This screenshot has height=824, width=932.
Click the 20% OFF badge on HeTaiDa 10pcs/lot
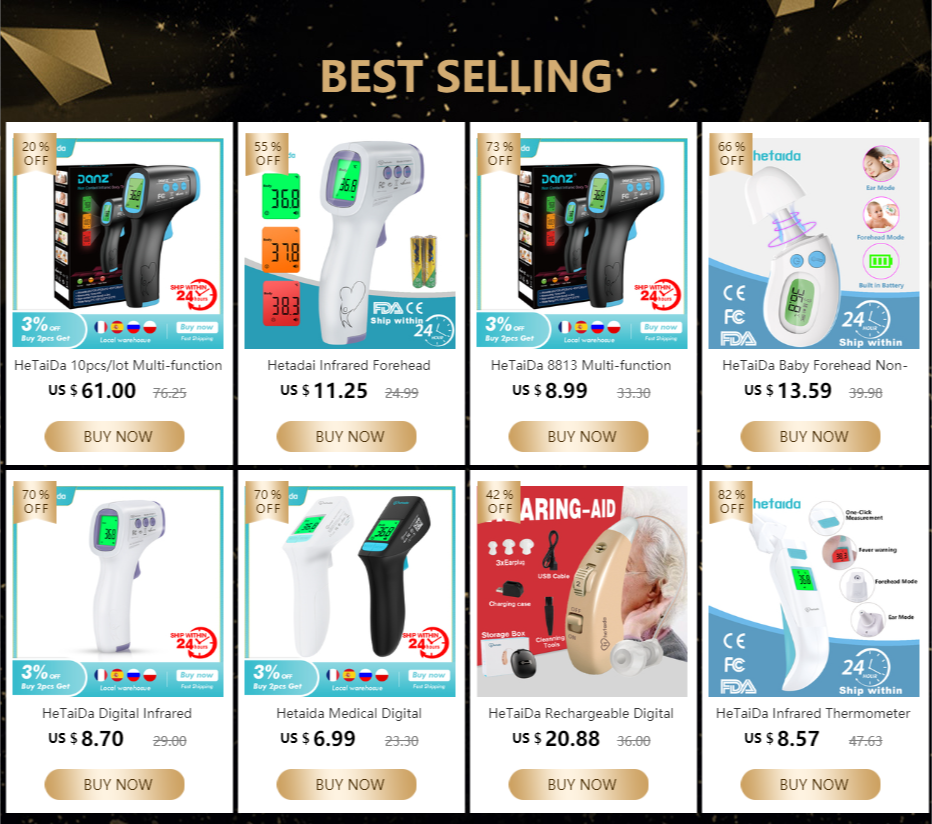[x=35, y=154]
